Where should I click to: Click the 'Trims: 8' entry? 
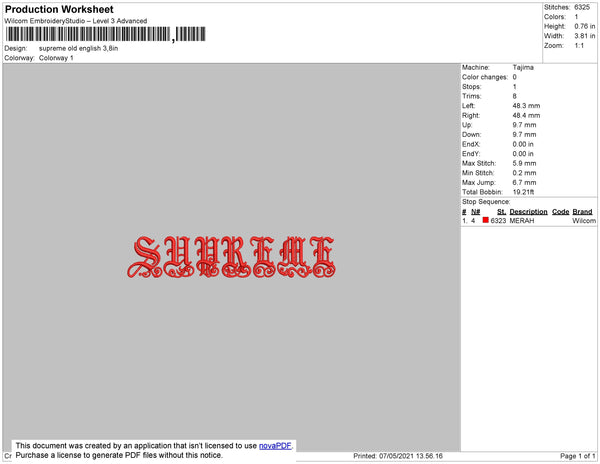pos(489,96)
